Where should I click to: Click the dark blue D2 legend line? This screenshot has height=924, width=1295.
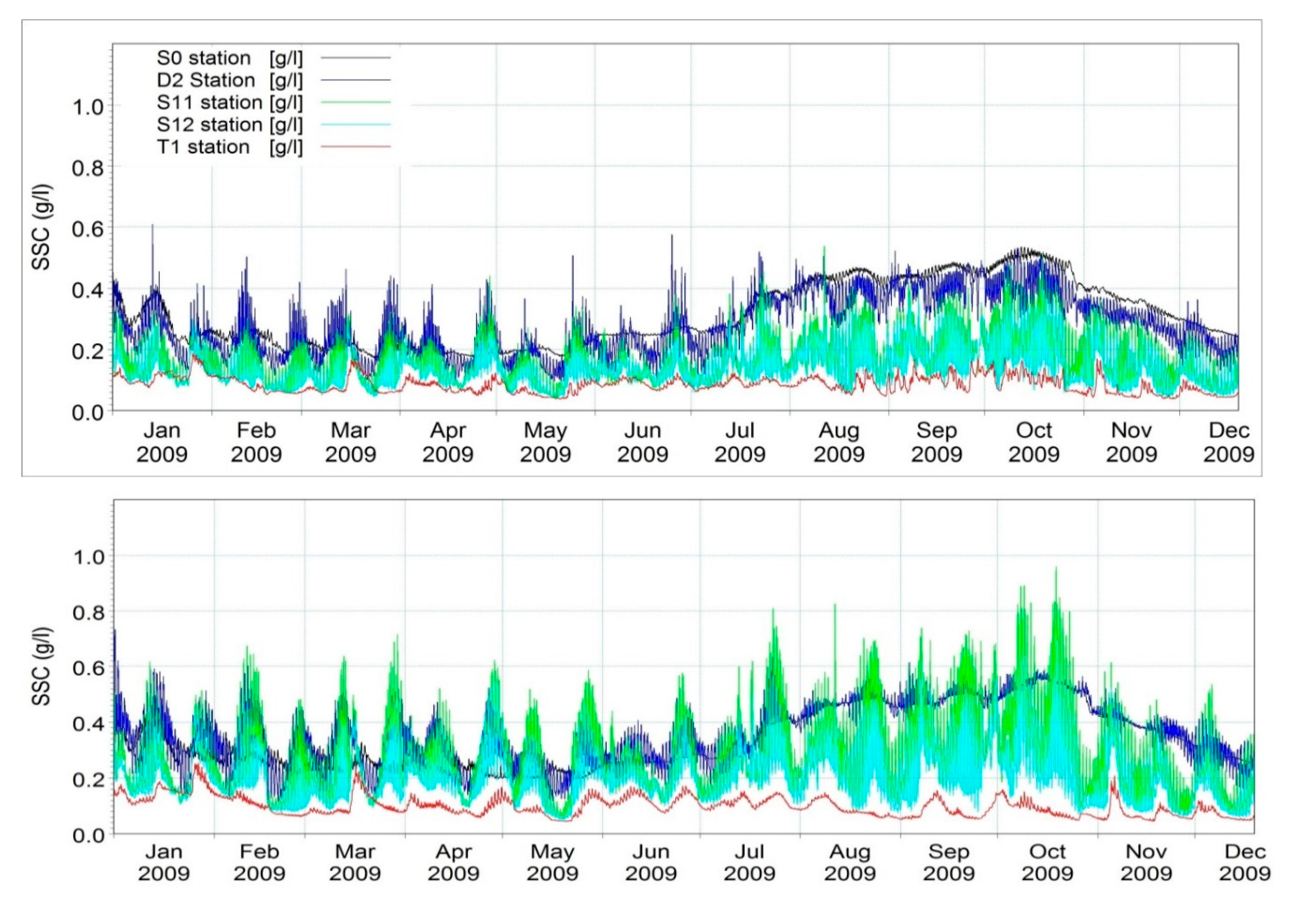coord(355,80)
